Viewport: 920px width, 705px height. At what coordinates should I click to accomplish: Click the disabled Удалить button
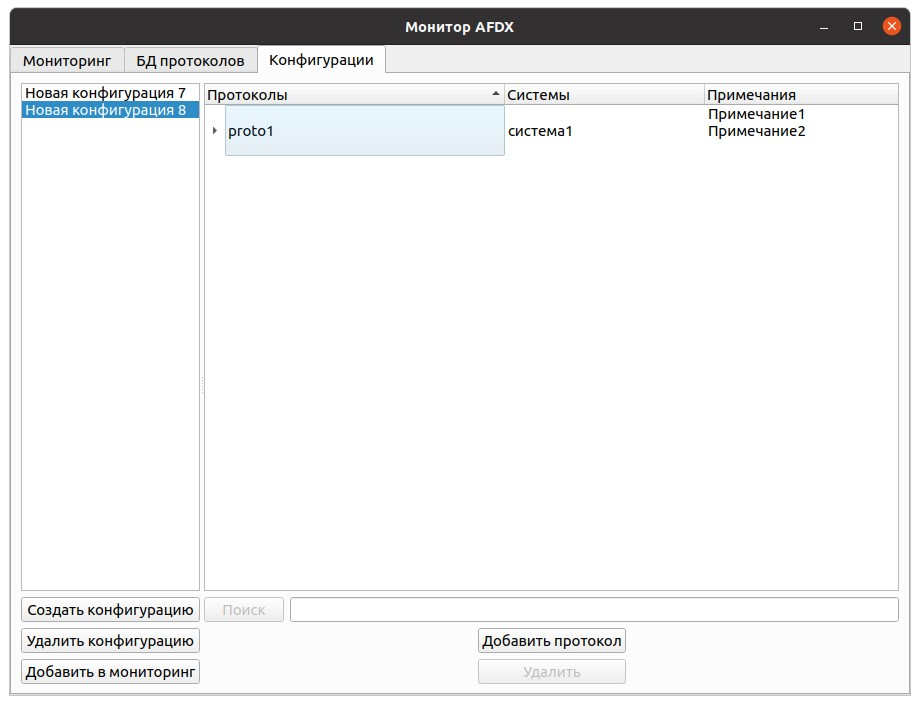(x=552, y=672)
